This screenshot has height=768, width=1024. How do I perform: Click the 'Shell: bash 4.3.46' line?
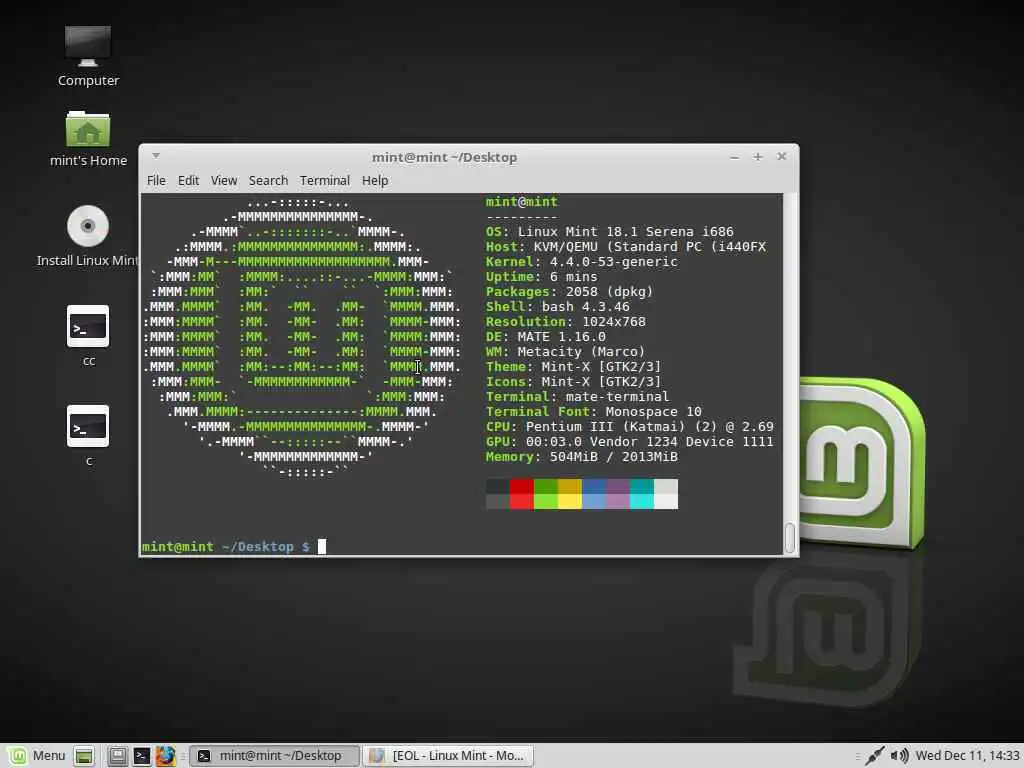tap(557, 307)
